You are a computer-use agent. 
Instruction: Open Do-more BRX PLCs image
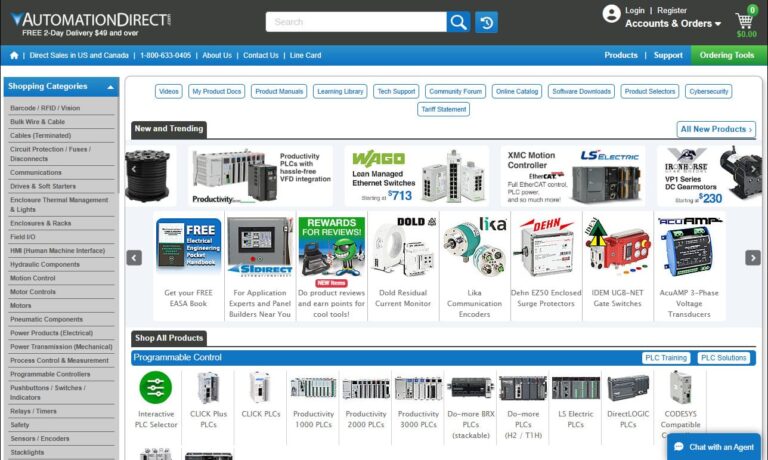point(471,388)
